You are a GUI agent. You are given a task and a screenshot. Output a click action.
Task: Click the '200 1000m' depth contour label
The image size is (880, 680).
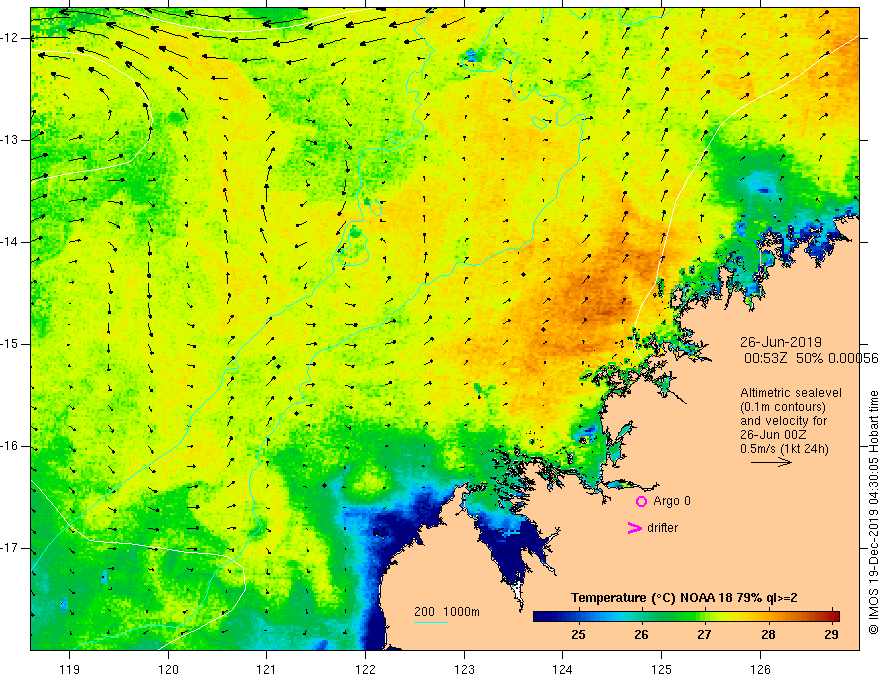[447, 612]
